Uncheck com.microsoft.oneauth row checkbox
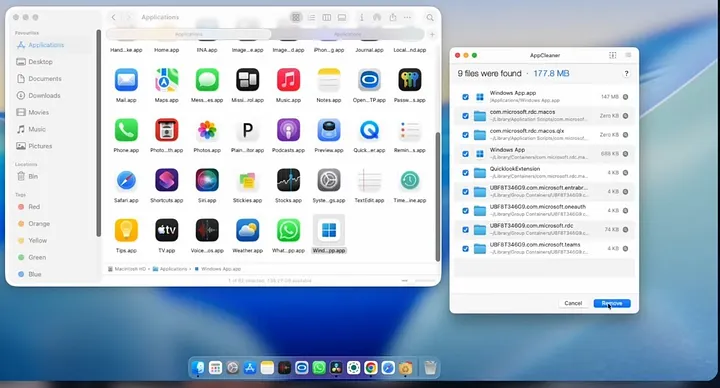 [x=465, y=210]
